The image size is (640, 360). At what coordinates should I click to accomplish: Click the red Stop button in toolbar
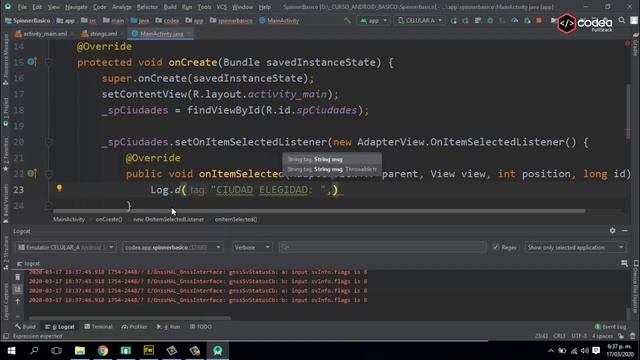[x=539, y=20]
